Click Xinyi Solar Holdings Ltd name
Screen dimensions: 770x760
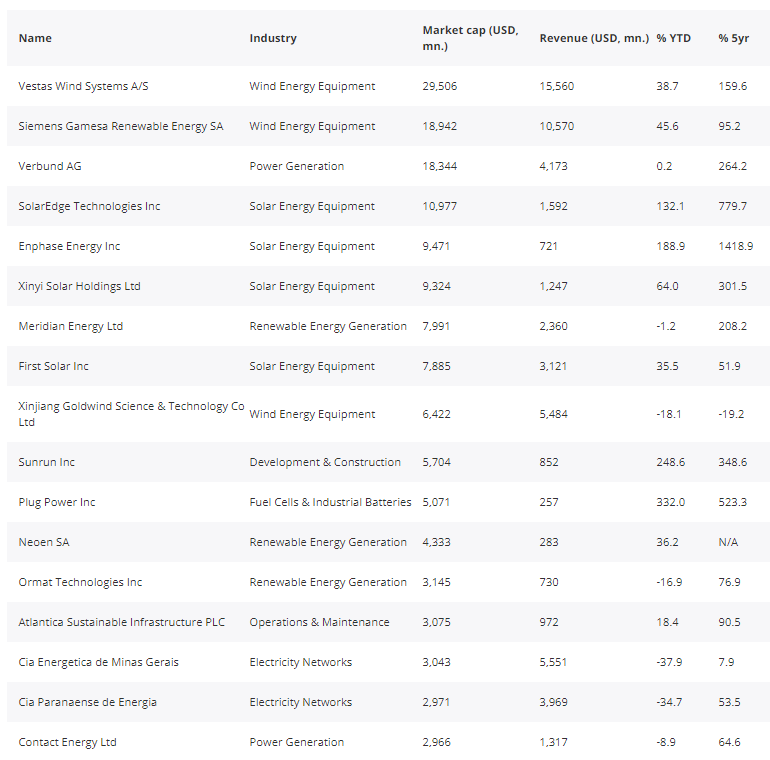click(x=79, y=286)
